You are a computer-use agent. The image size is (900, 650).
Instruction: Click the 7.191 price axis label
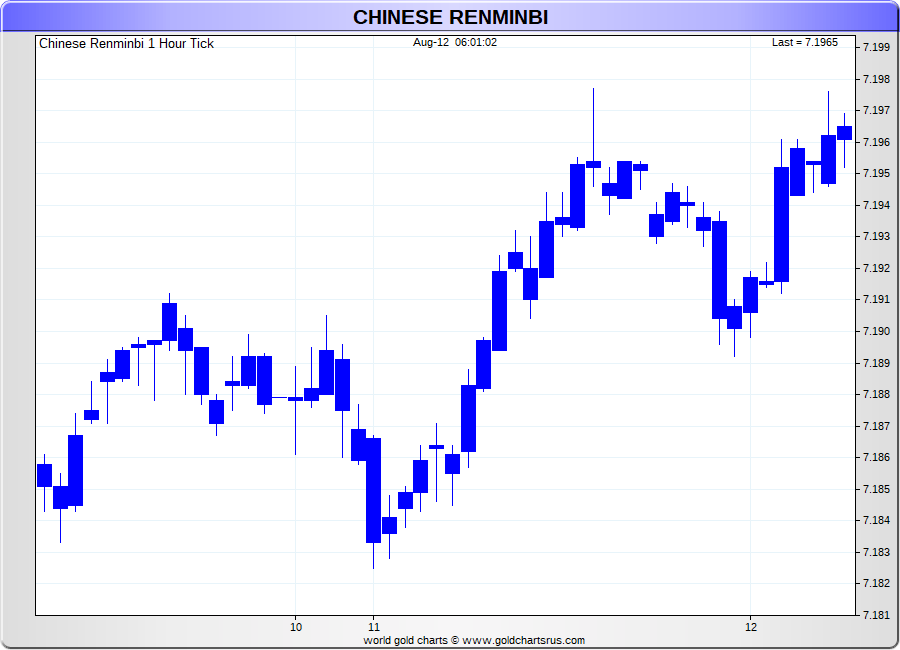coord(876,300)
